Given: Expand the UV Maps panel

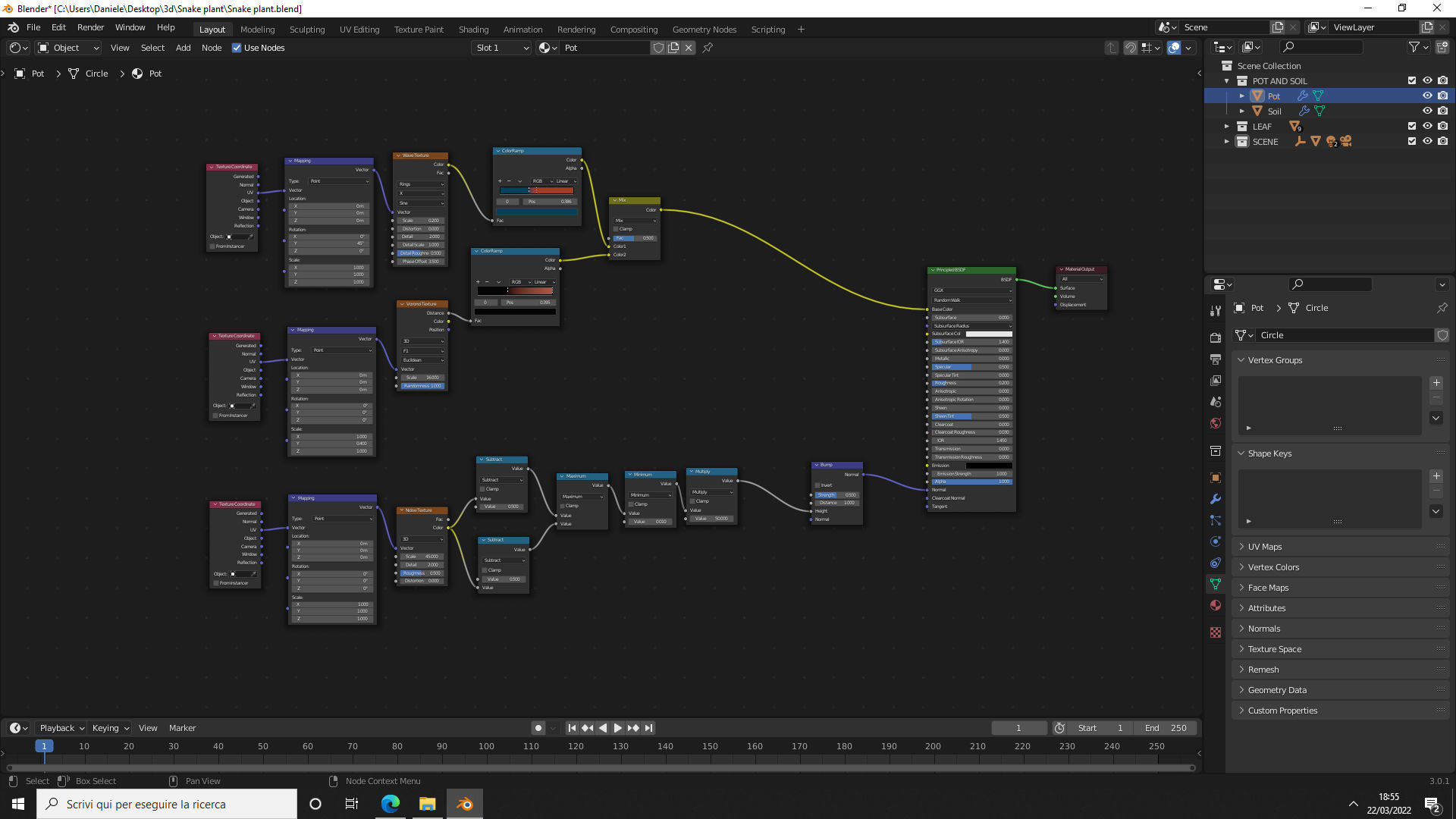Looking at the screenshot, I should click(1265, 547).
